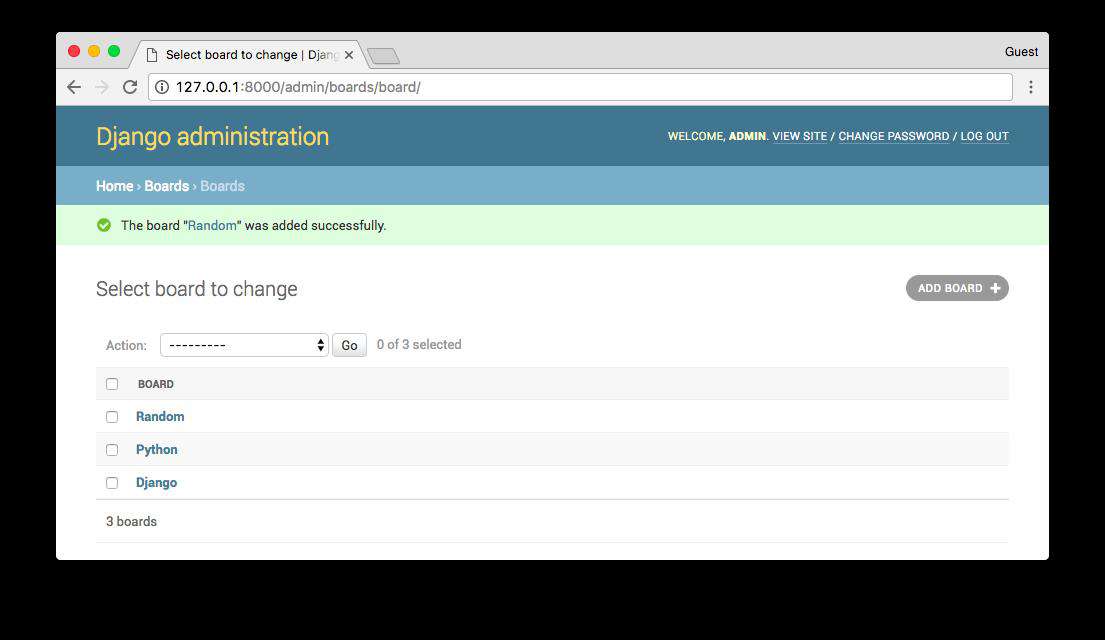1105x640 pixels.
Task: Click the Go button
Action: [349, 345]
